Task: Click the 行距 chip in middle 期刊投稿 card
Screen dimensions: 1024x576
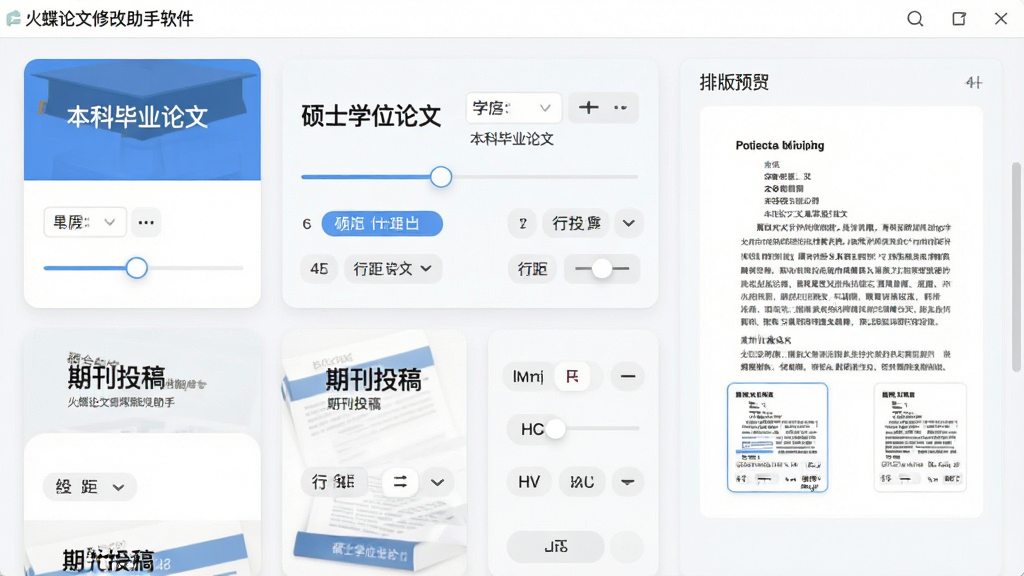Action: point(334,482)
